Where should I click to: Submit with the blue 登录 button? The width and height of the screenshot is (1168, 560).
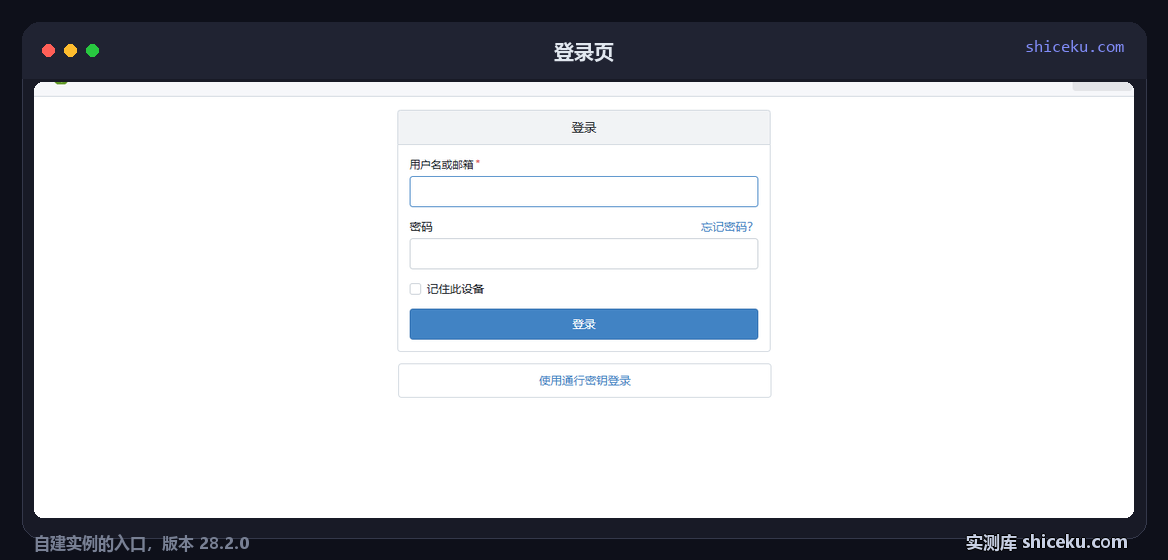pos(583,324)
